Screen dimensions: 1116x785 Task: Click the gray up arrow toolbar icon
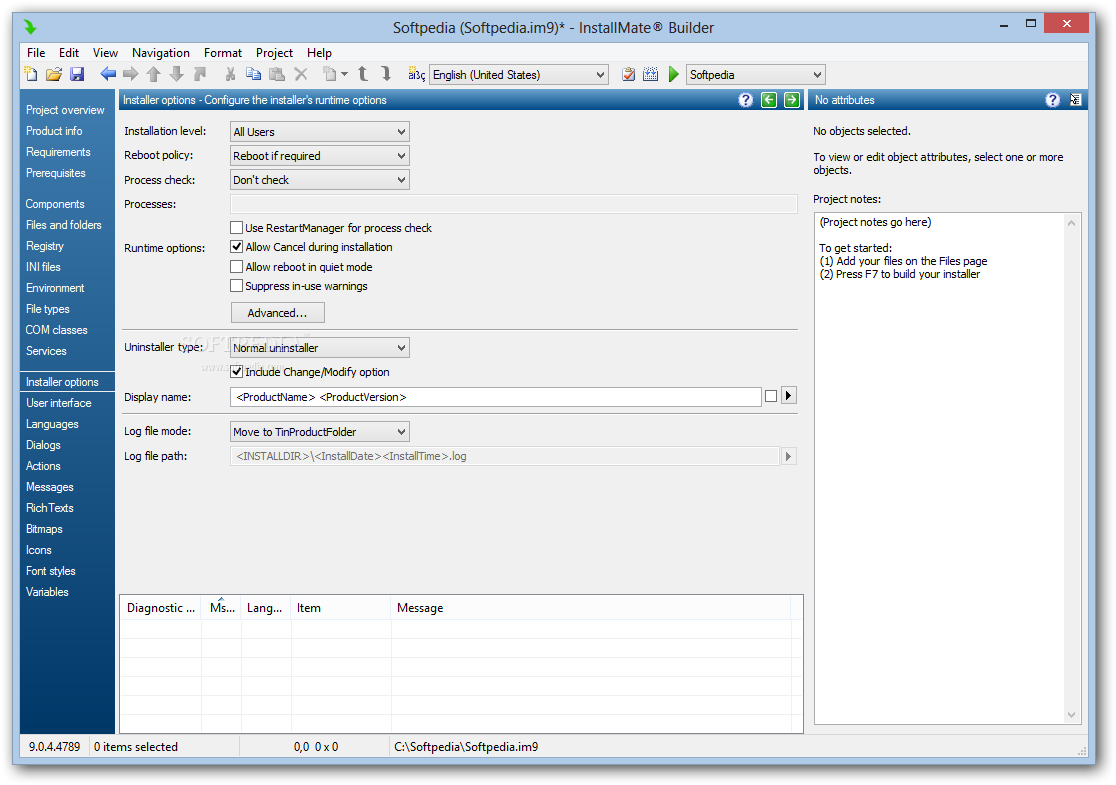click(x=153, y=74)
